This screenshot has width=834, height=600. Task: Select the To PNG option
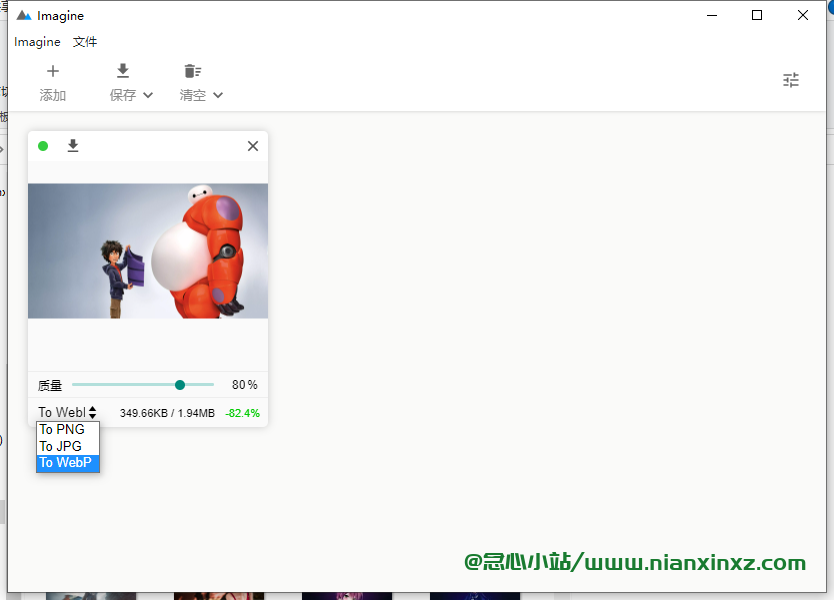[68, 430]
